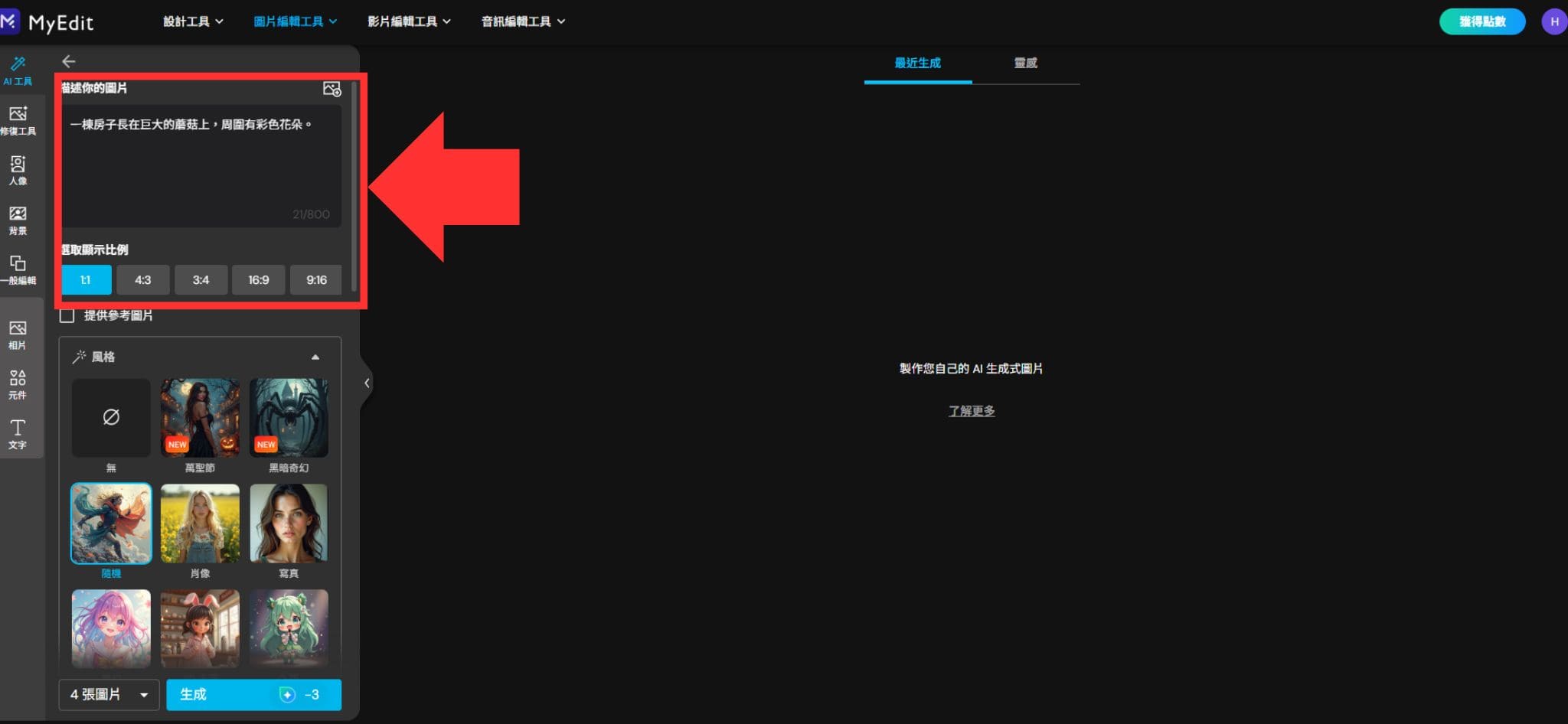Screen dimensions: 1568x724
Task: Open the 音訊編輯工具 dropdown menu
Action: (524, 21)
